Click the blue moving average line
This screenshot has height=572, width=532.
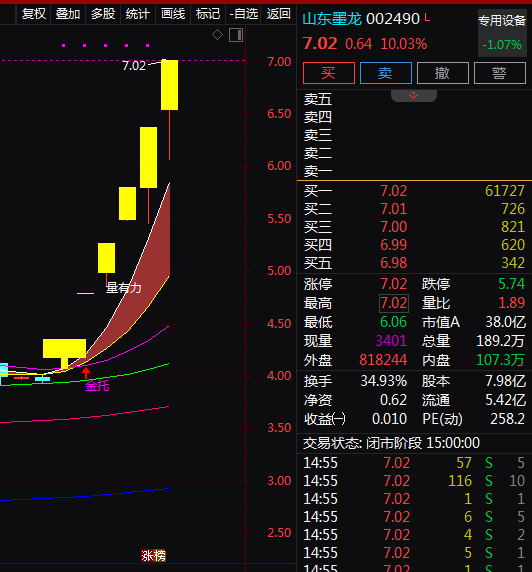click(84, 495)
